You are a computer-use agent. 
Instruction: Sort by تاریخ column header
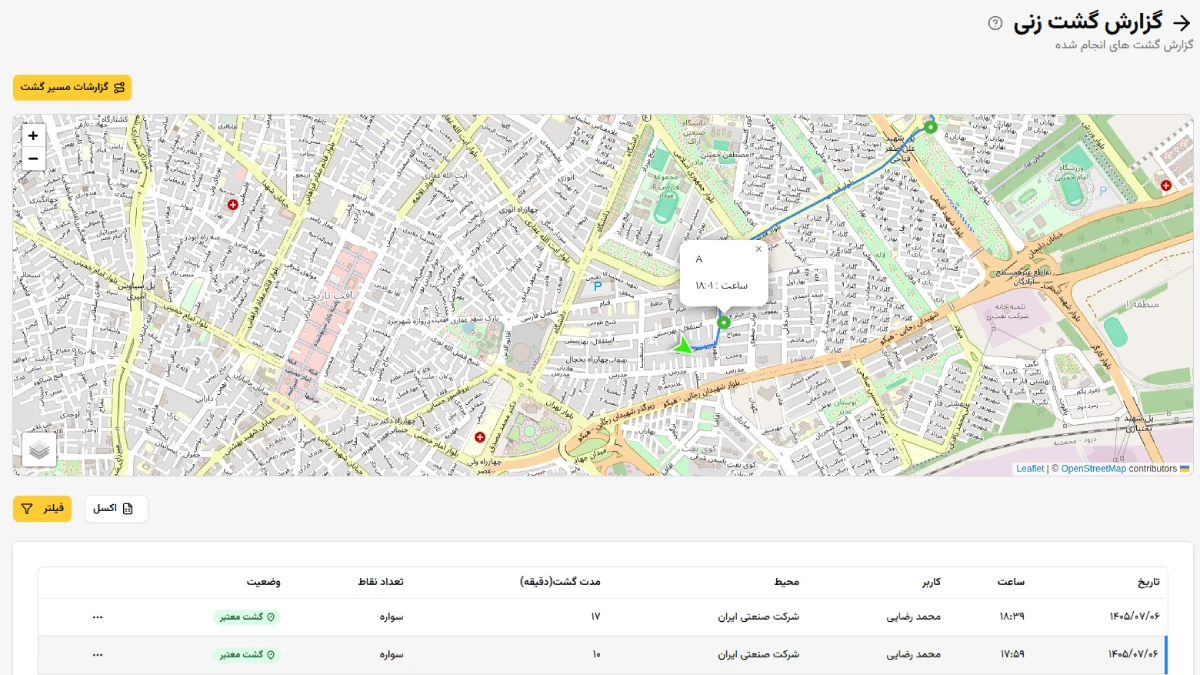(x=1151, y=582)
